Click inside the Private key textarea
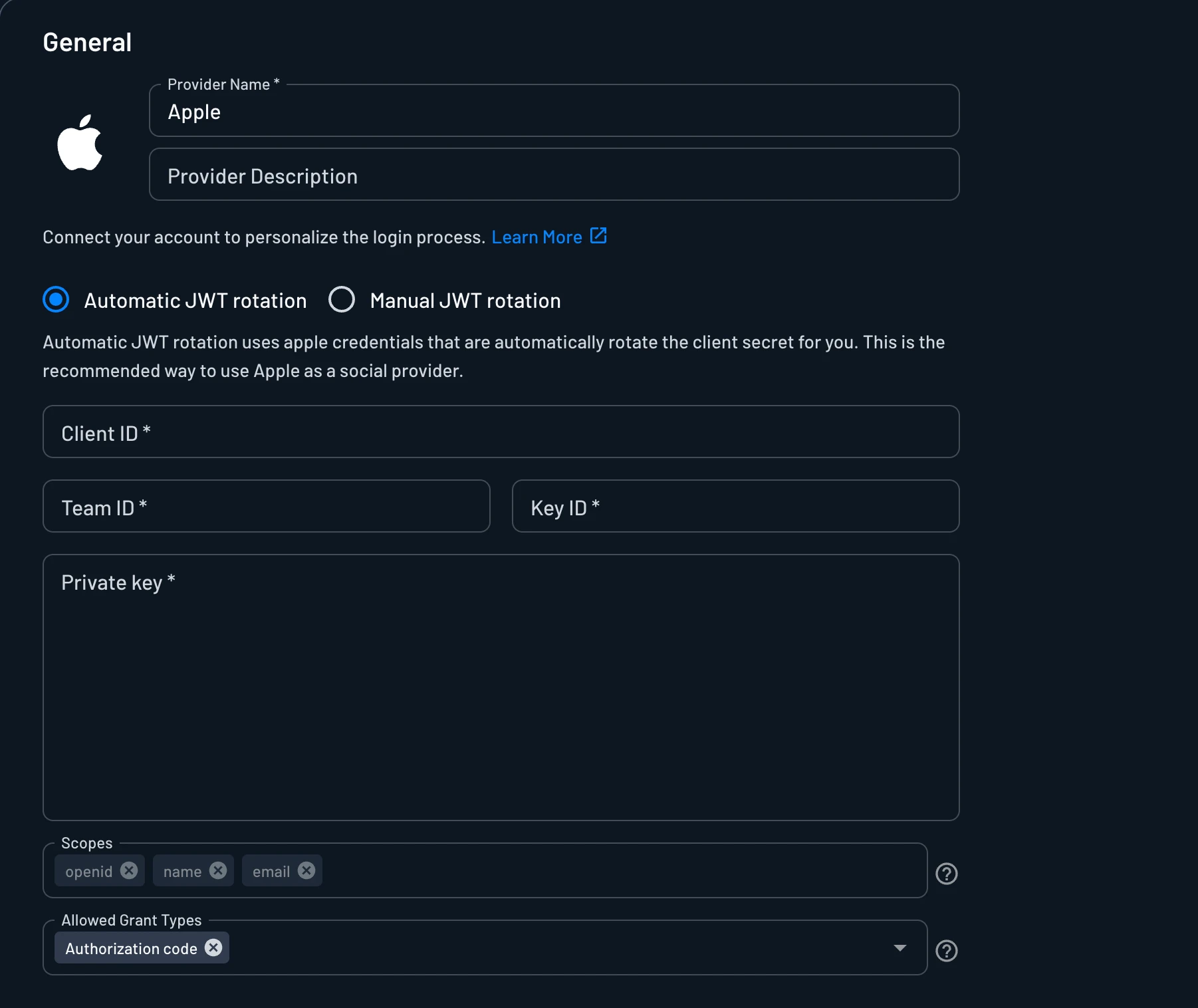Viewport: 1198px width, 1008px height. [501, 688]
